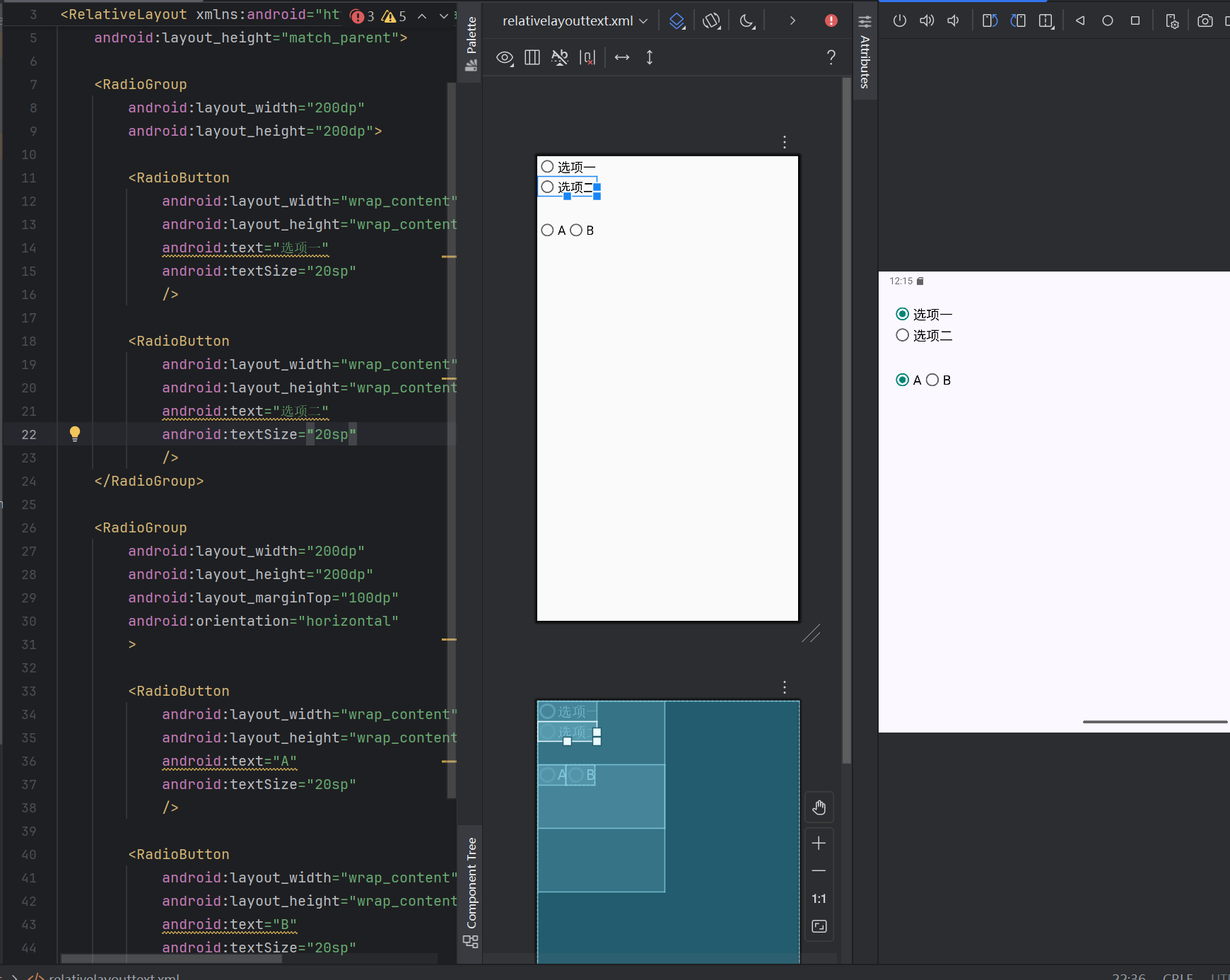
Task: Activate pan hand tool
Action: 819,807
